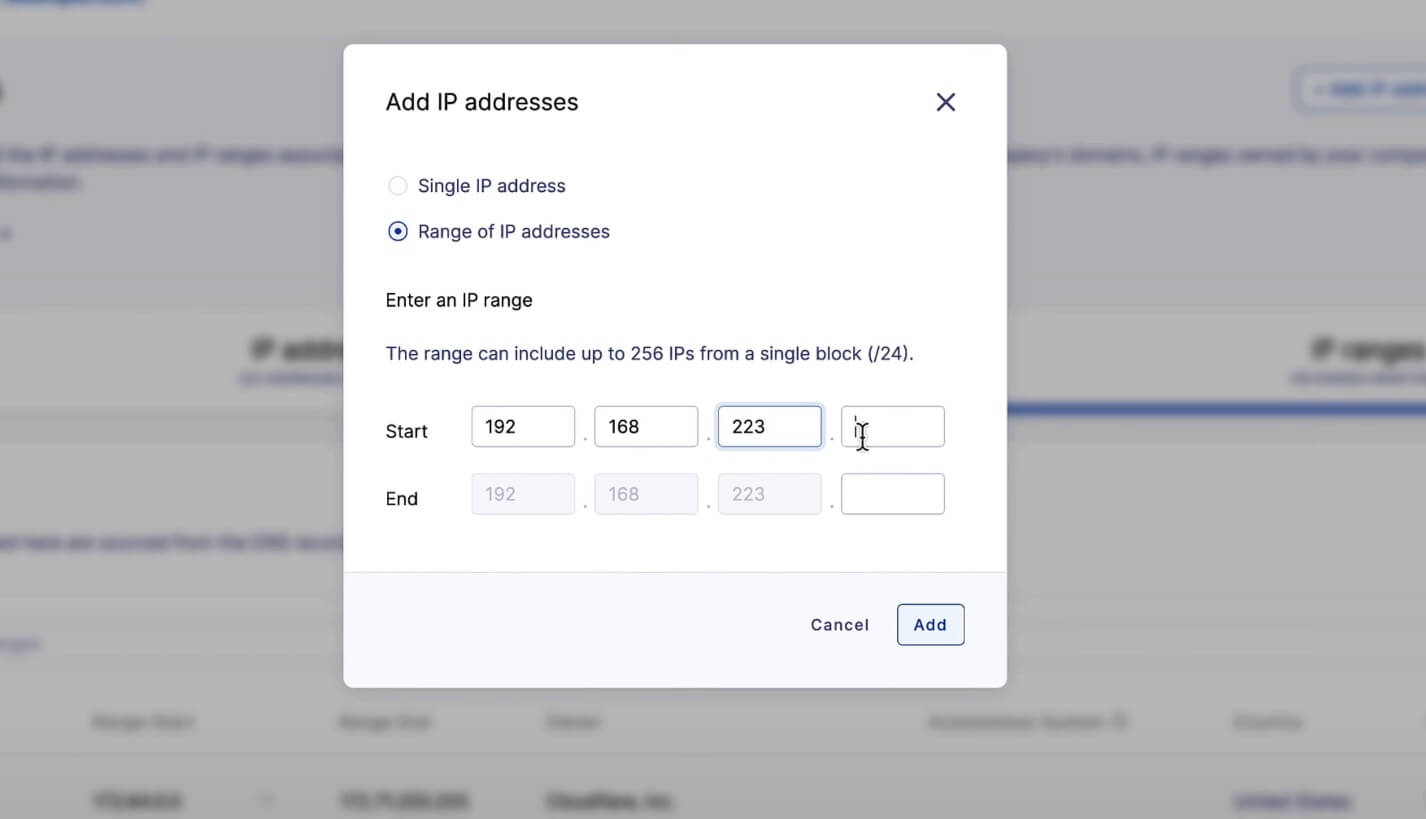
Task: Confirm with the Add button
Action: point(930,625)
